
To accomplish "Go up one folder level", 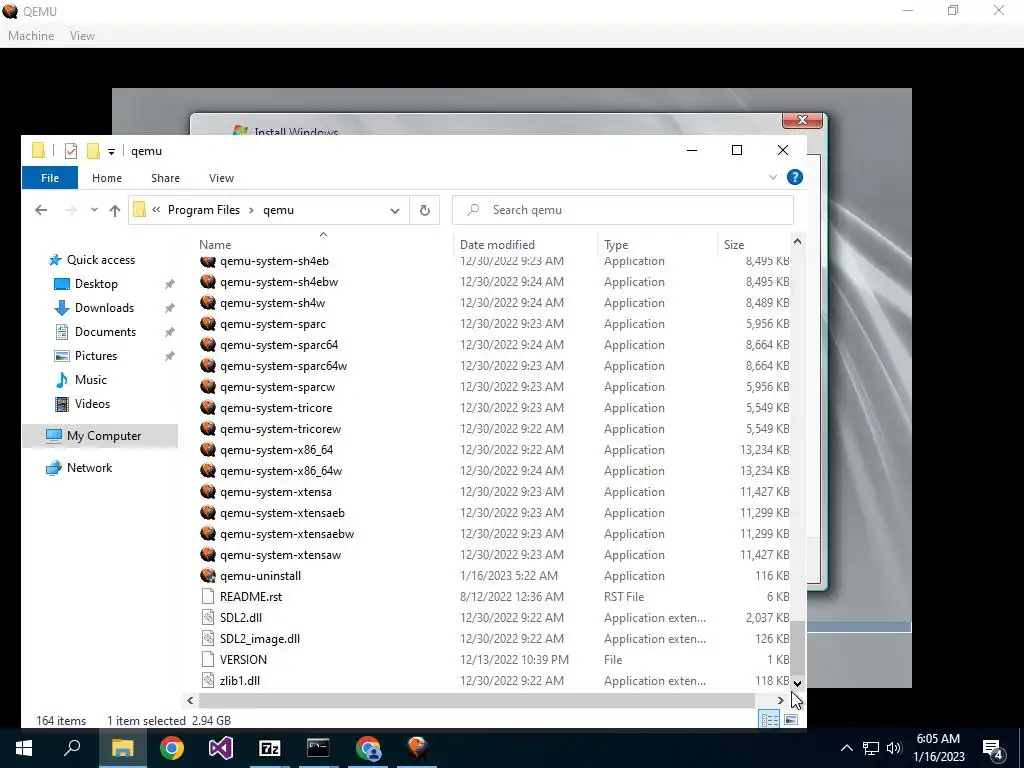I will (115, 210).
